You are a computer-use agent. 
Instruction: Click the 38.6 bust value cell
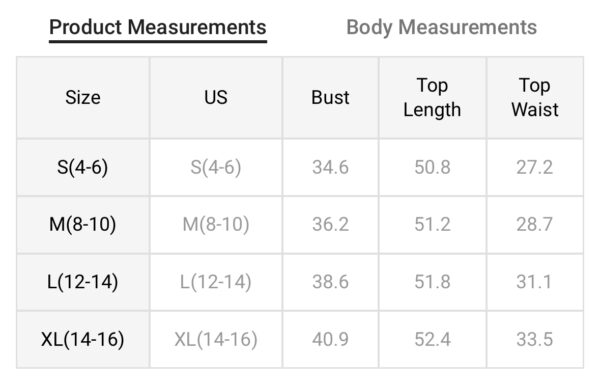point(331,282)
